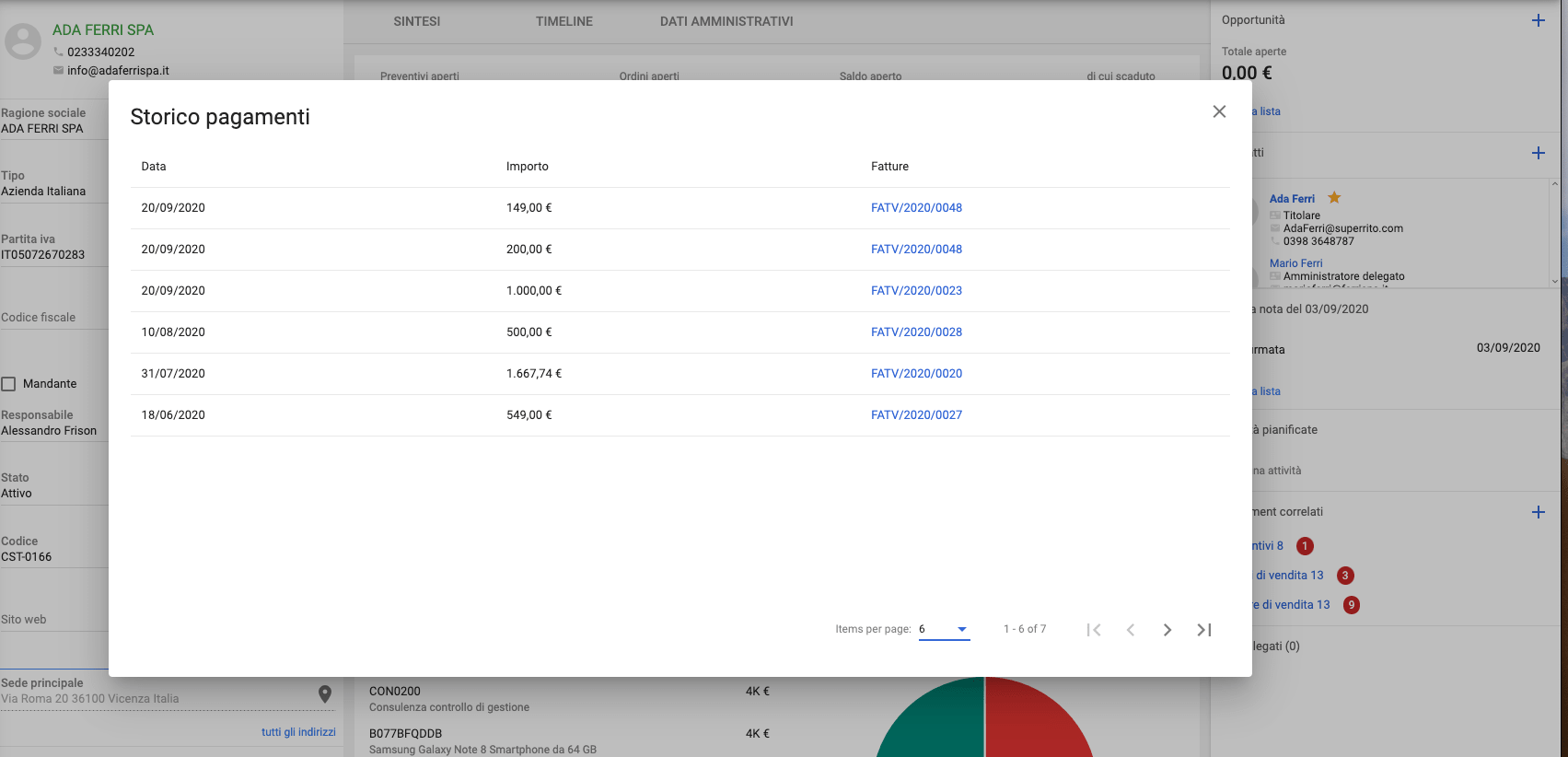
Task: Open invoice FATV/2020/0048 for 149,00 €
Action: click(916, 208)
